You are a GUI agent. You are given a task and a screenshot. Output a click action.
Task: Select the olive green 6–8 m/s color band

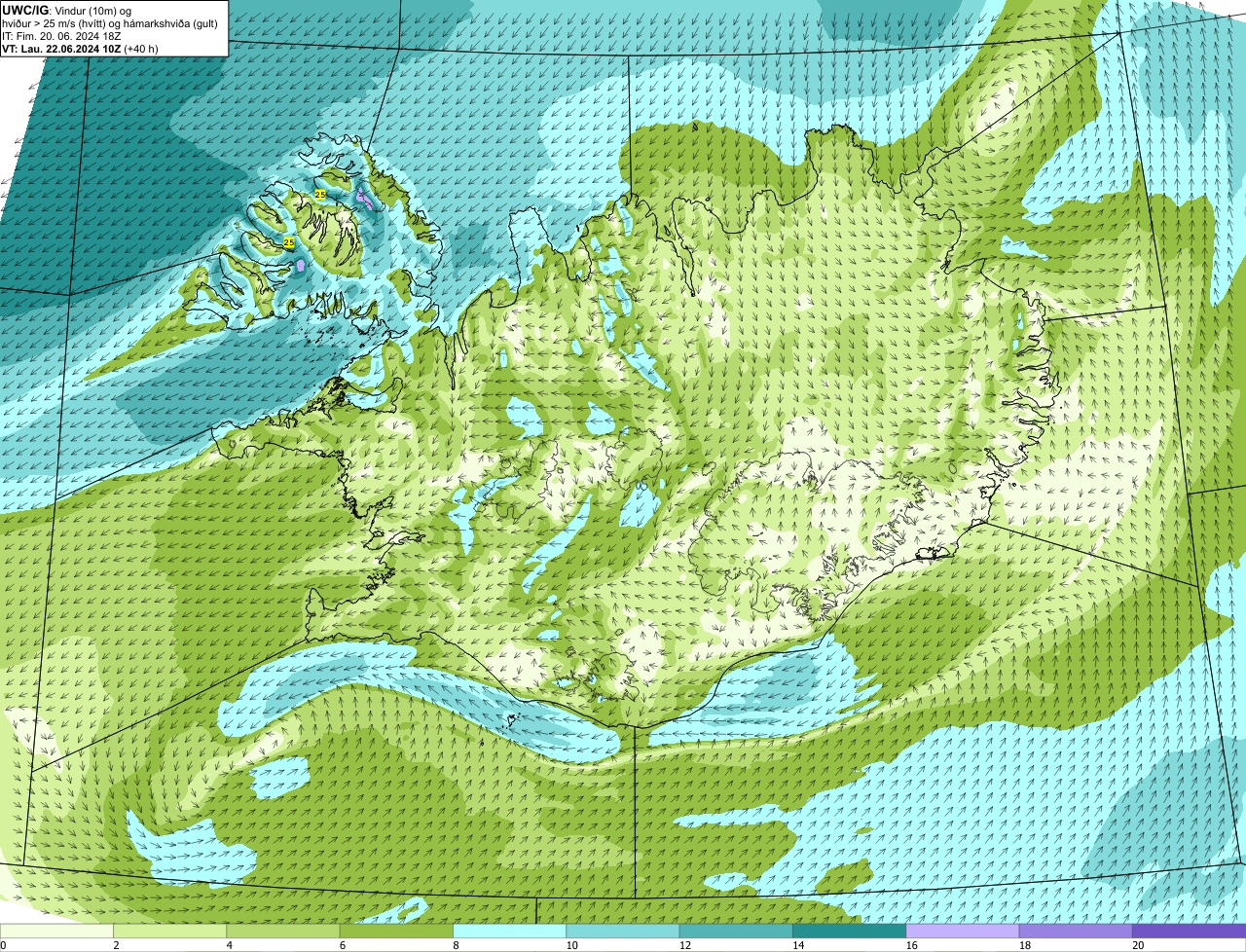pos(397,931)
